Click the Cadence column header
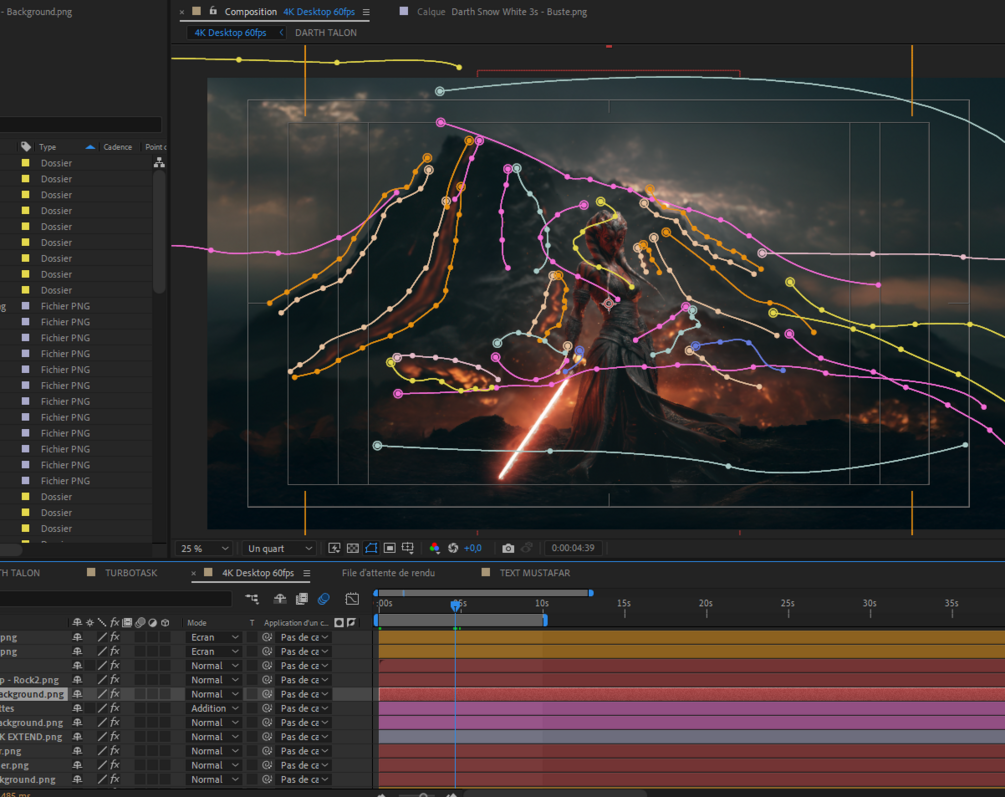 118,147
